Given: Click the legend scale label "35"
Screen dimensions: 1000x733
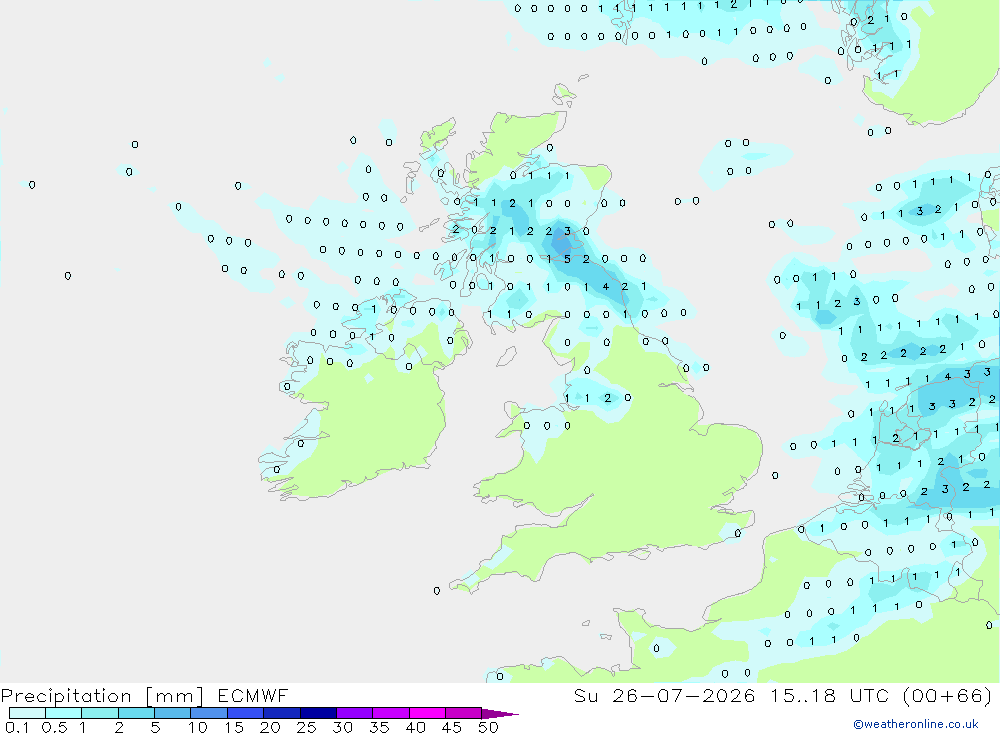Looking at the screenshot, I should 379,727.
